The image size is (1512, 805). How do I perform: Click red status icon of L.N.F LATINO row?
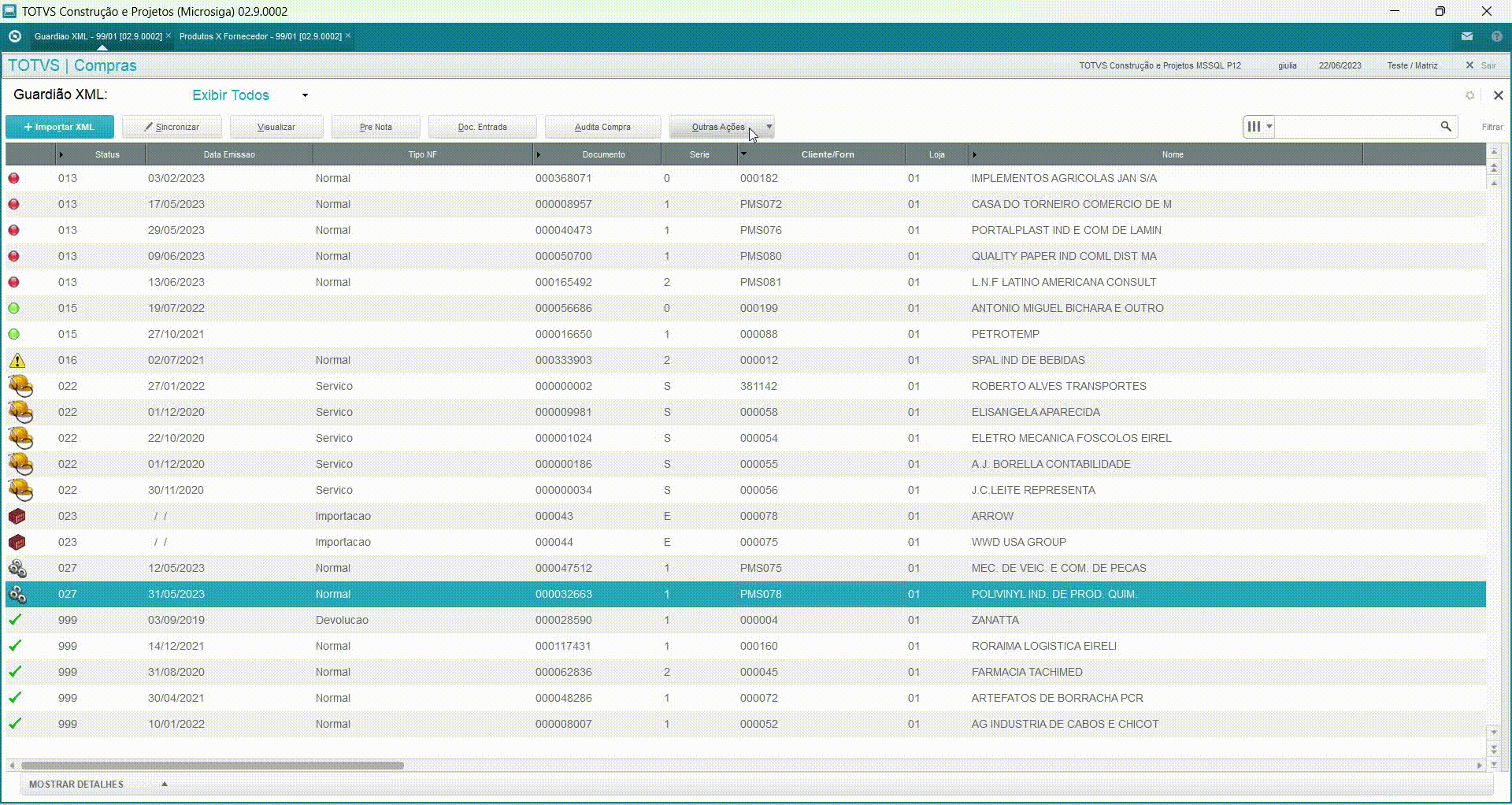pos(13,282)
